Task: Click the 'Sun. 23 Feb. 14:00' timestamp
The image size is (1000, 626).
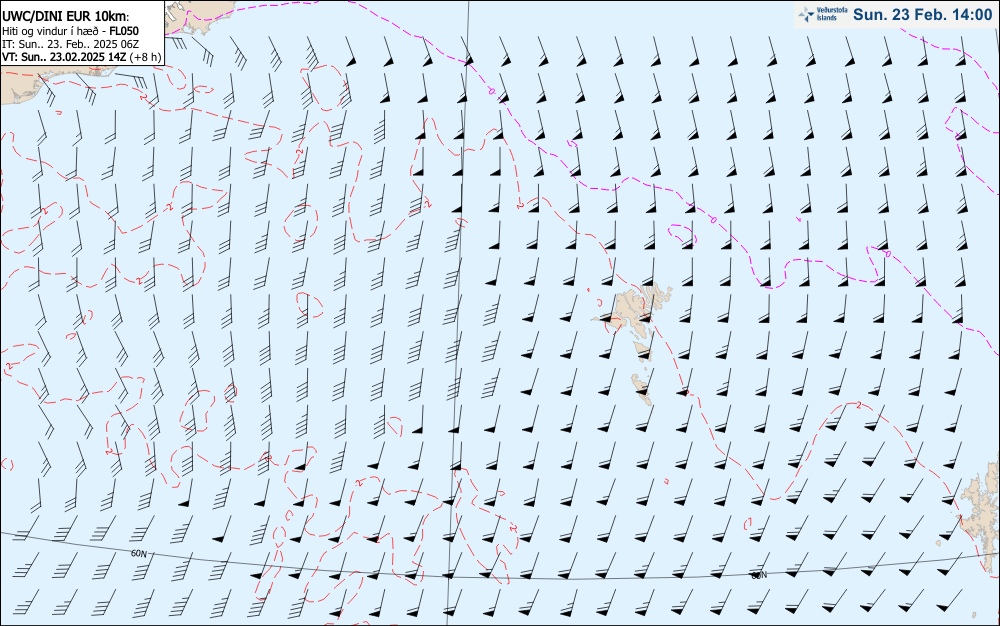Action: tap(923, 15)
